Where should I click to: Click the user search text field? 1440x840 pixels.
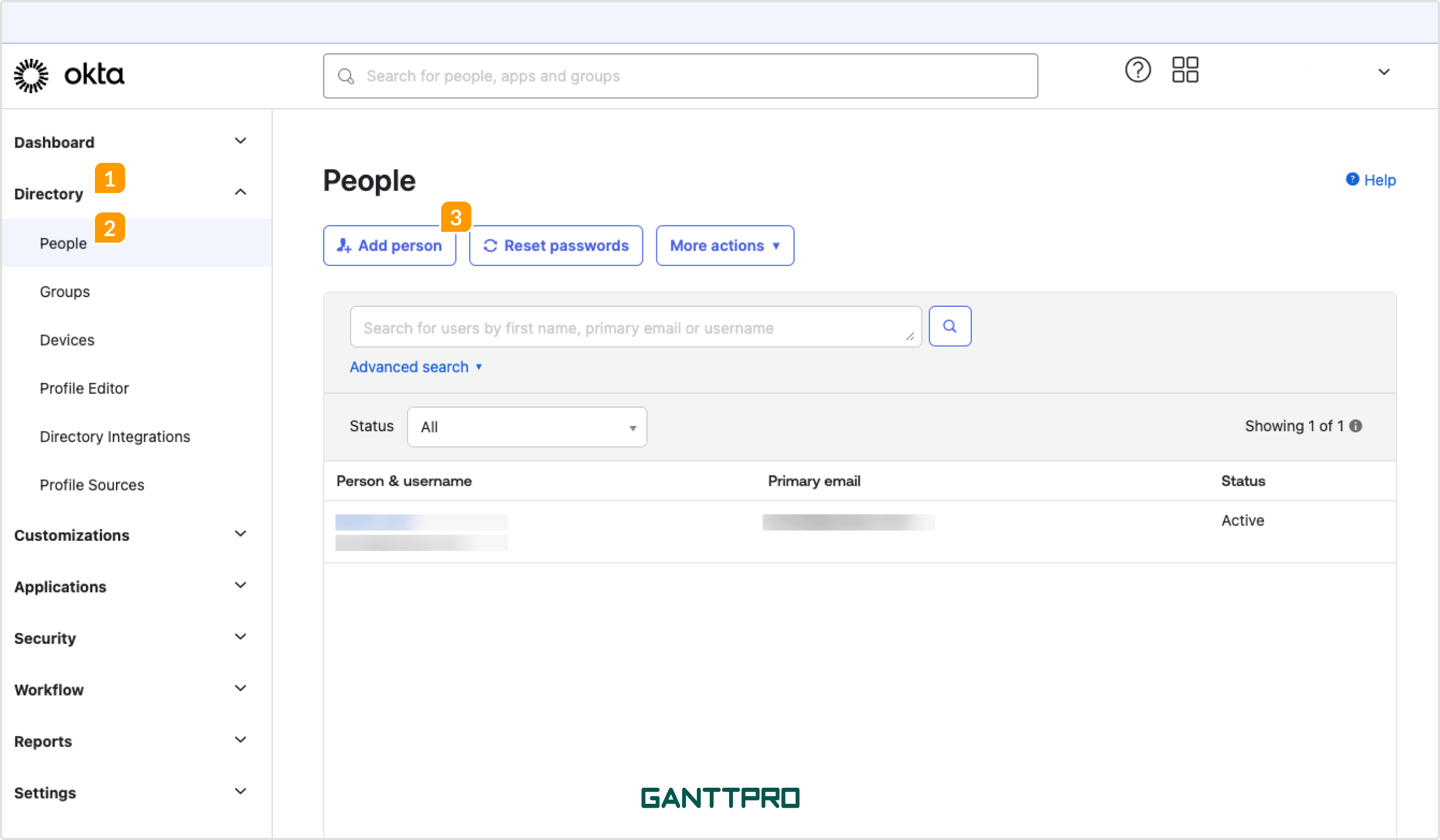point(635,327)
